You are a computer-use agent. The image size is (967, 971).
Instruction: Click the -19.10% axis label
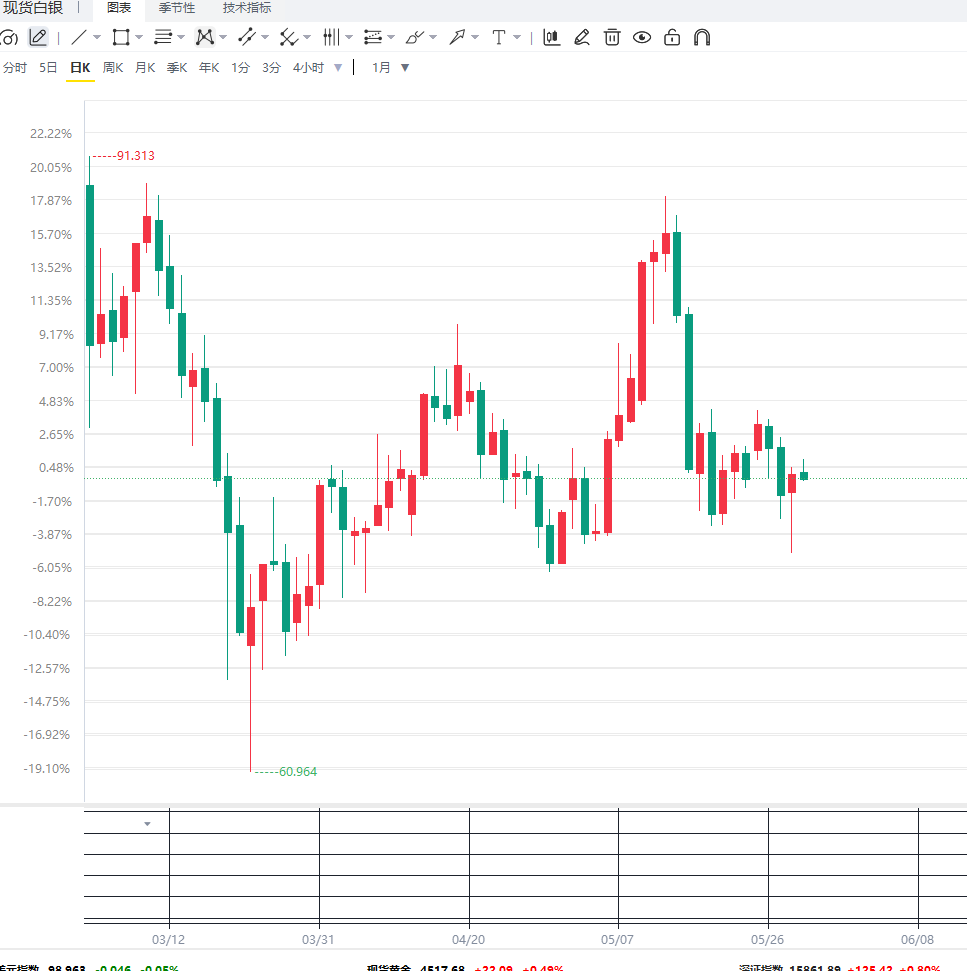[x=46, y=769]
